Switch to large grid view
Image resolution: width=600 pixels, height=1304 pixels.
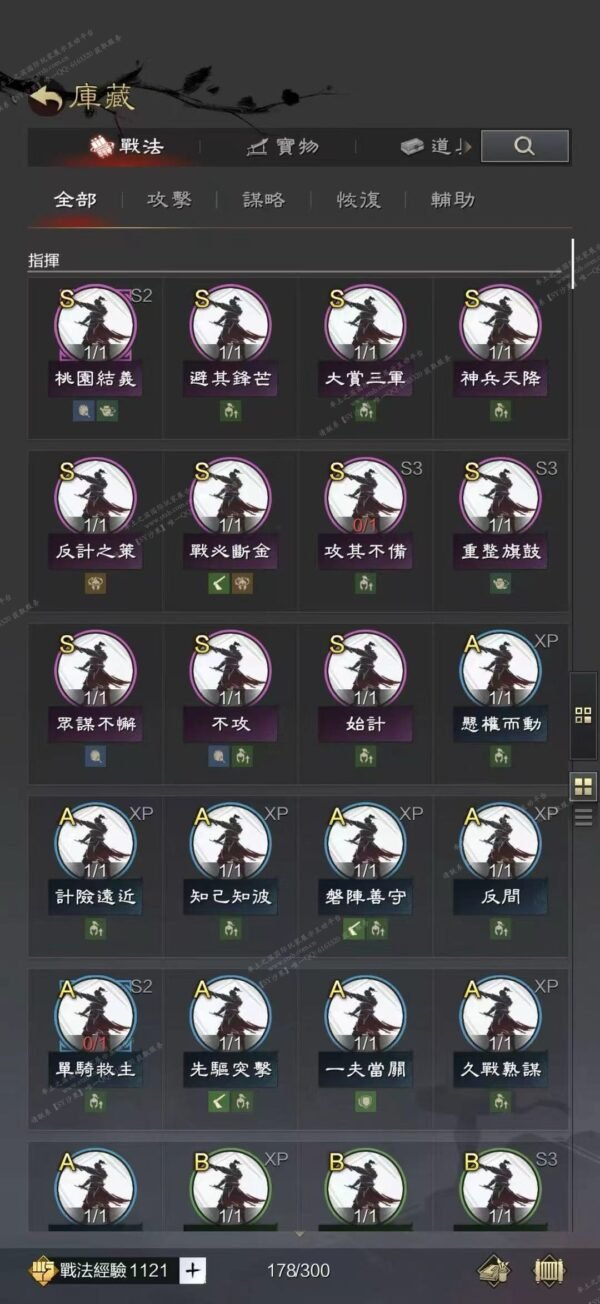pos(583,786)
